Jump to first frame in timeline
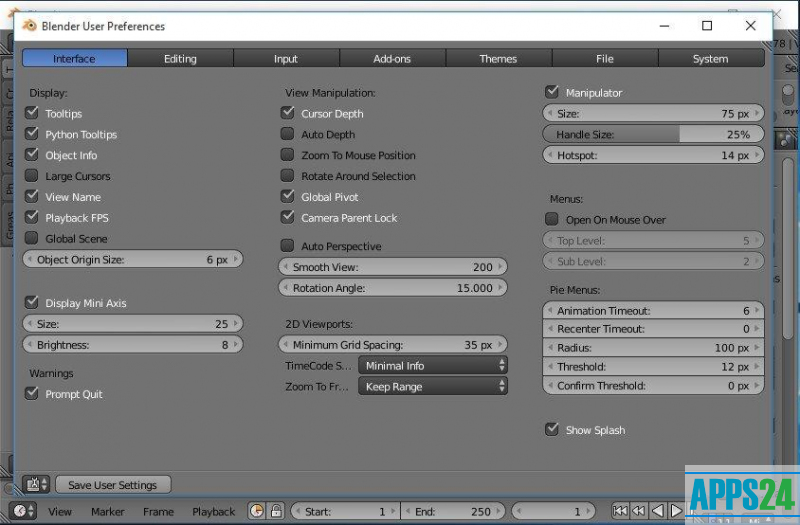The width and height of the screenshot is (800, 525). point(620,511)
